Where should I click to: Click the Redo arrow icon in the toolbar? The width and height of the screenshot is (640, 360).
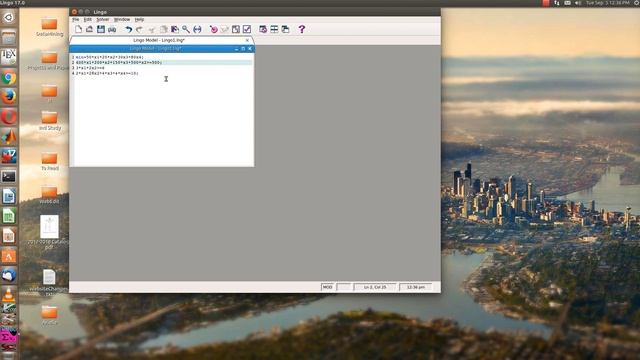(x=140, y=29)
